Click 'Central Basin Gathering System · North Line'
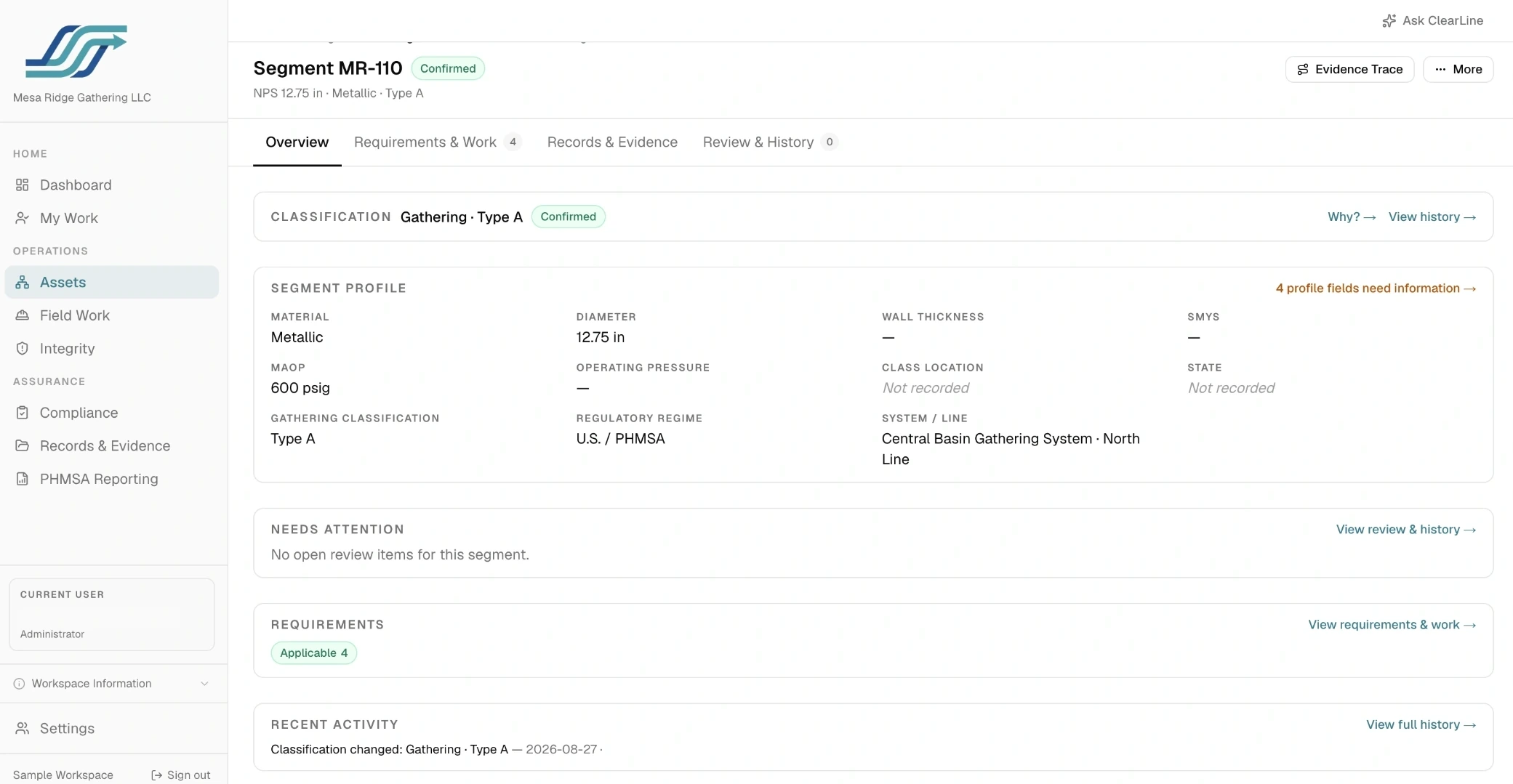The image size is (1513, 784). tap(1011, 449)
